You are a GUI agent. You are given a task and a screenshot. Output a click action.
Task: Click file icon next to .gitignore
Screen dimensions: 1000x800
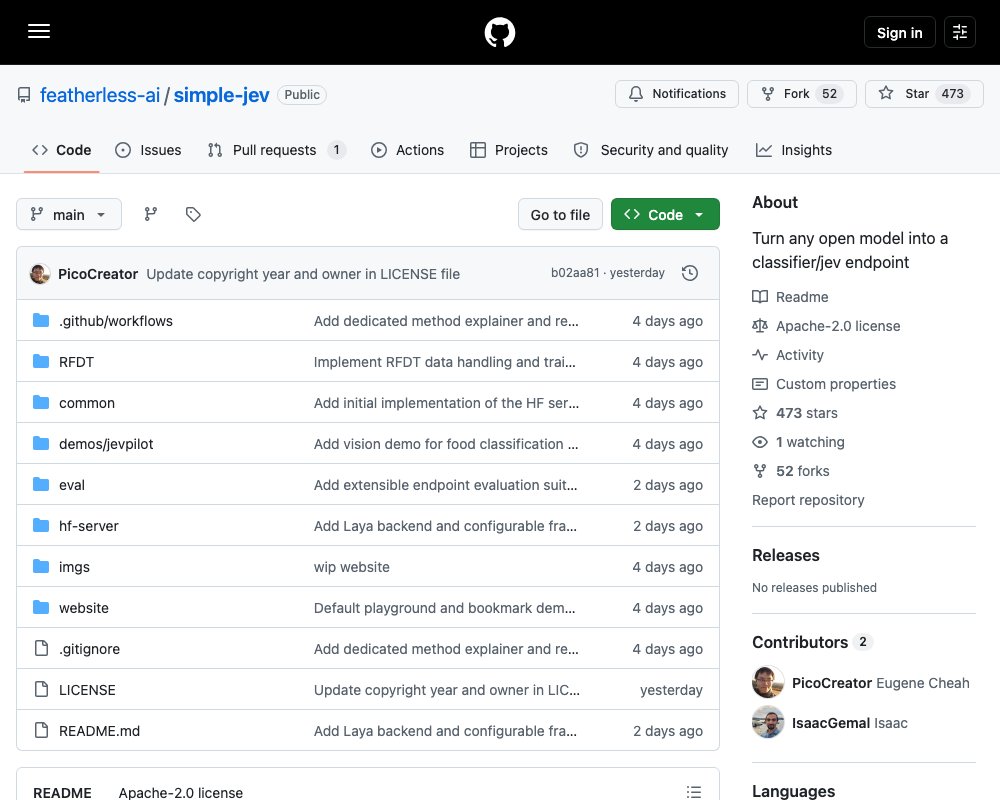tap(41, 648)
